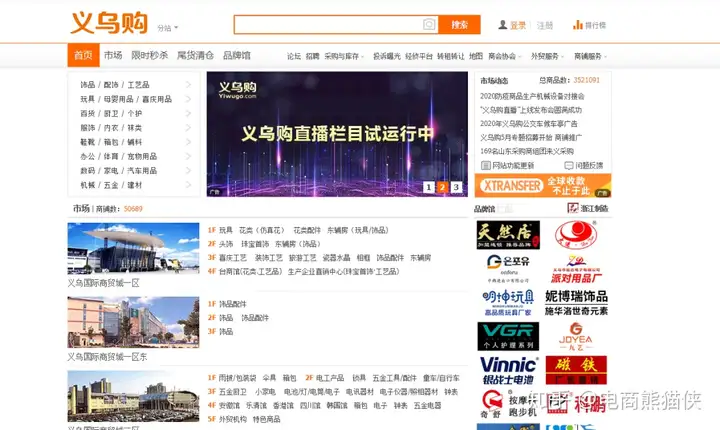Click 电工产品 in the 2F listing
Image resolution: width=720 pixels, height=430 pixels.
tap(330, 378)
